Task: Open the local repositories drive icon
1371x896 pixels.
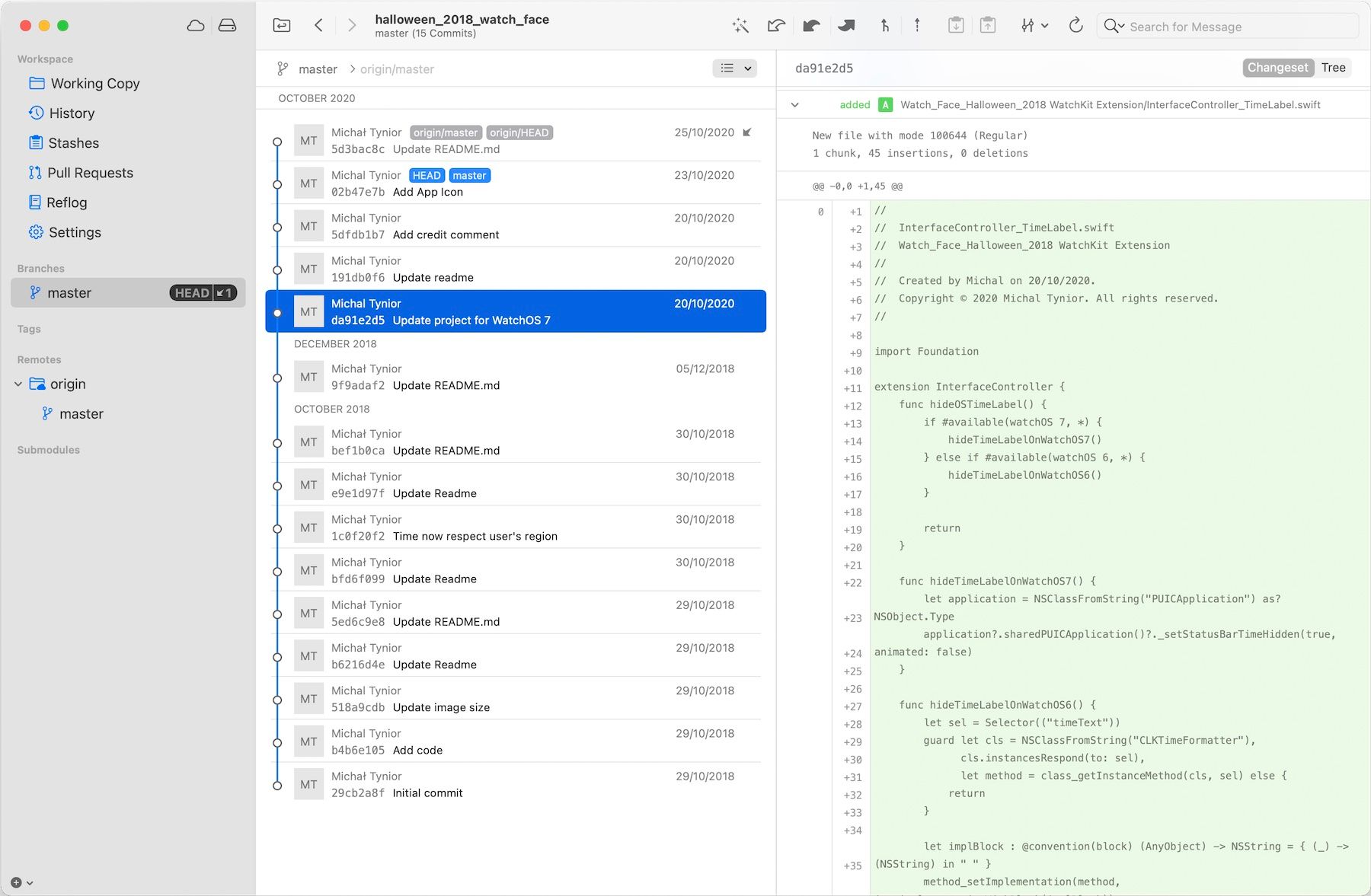Action: pyautogui.click(x=227, y=26)
